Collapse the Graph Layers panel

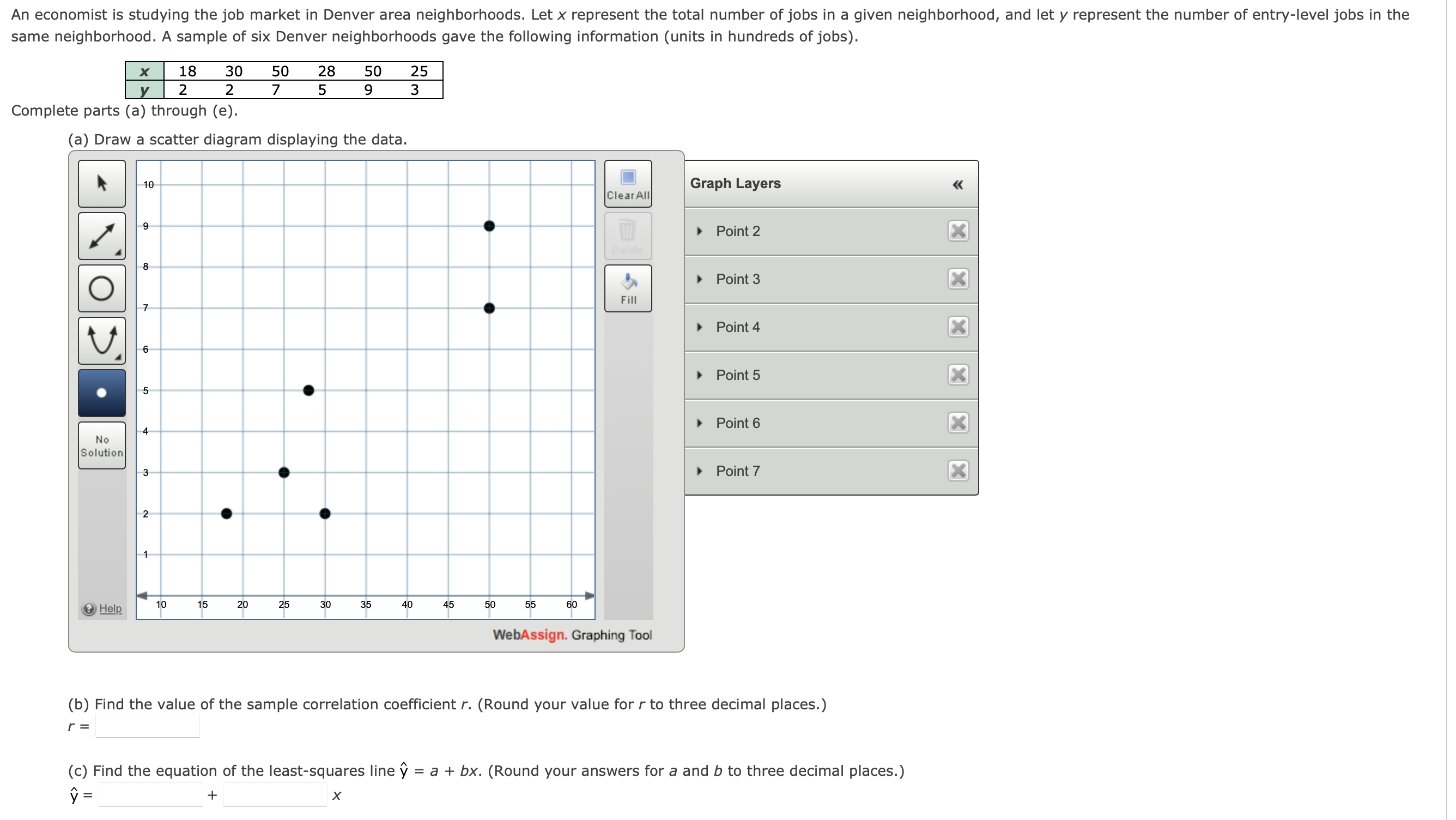point(957,184)
